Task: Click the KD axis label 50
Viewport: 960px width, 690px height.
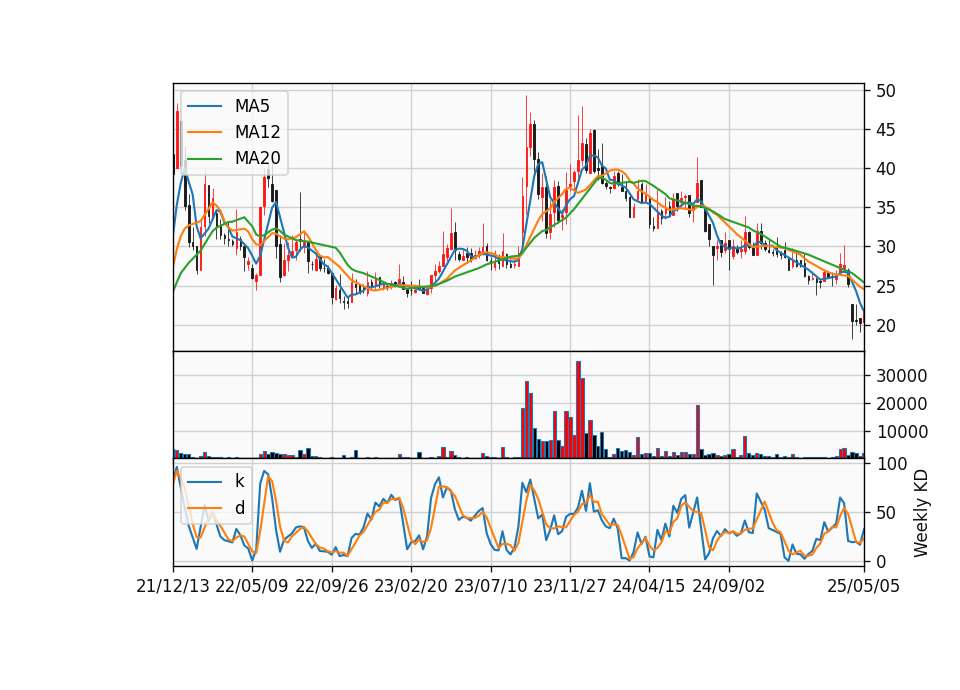Action: click(886, 513)
